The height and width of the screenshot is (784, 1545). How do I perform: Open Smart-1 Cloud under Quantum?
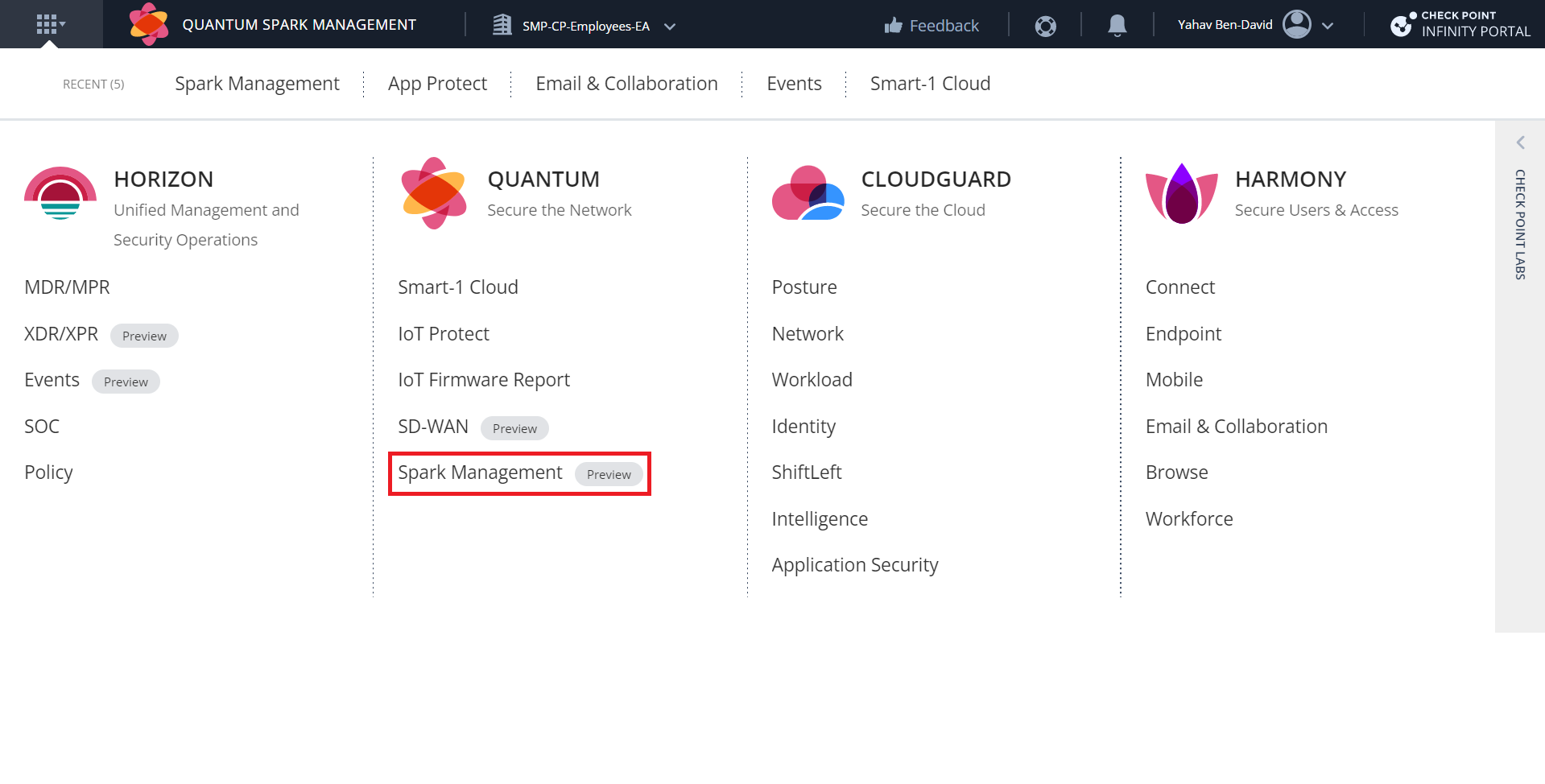(x=458, y=287)
